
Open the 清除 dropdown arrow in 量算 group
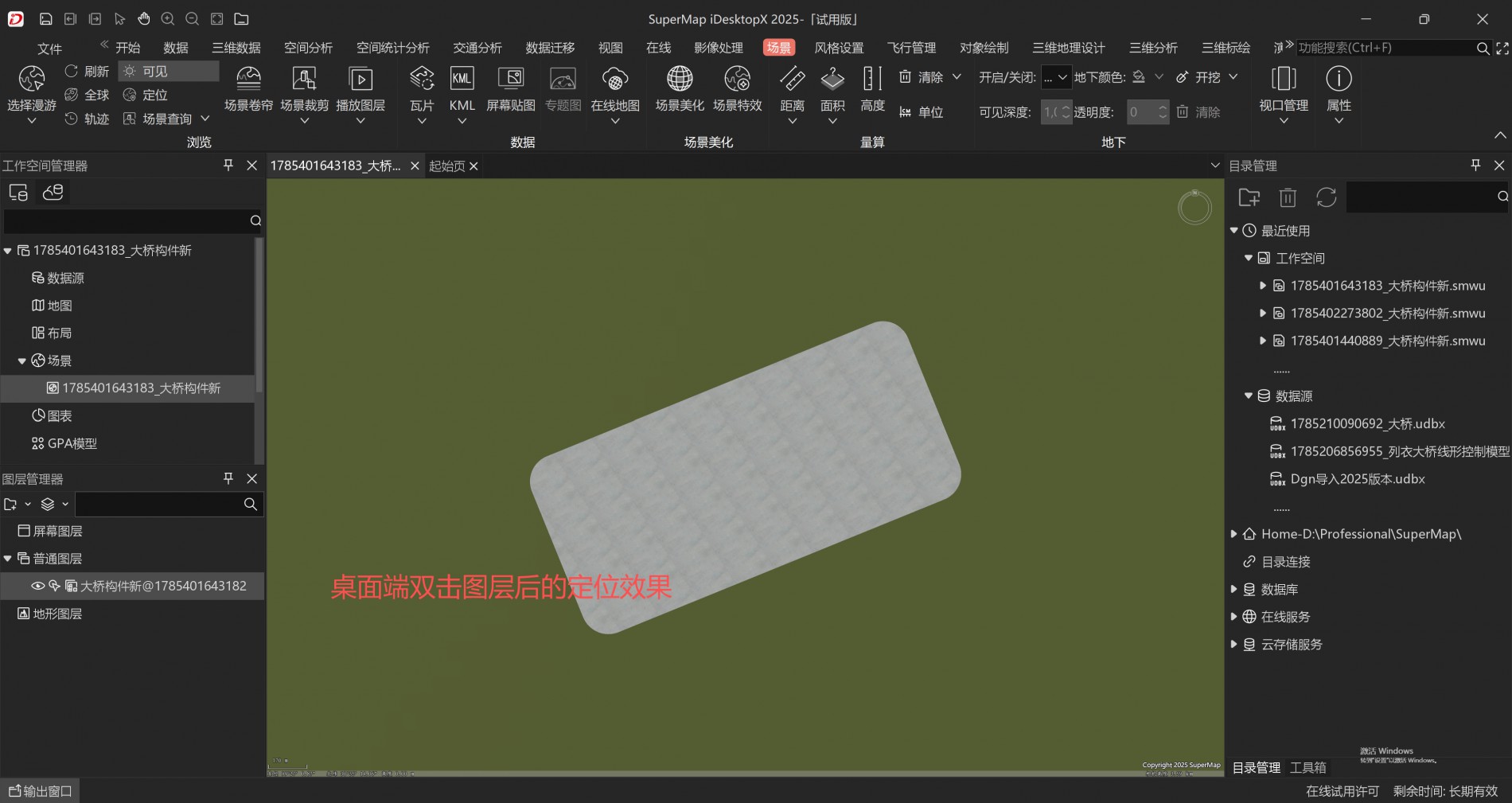(957, 77)
